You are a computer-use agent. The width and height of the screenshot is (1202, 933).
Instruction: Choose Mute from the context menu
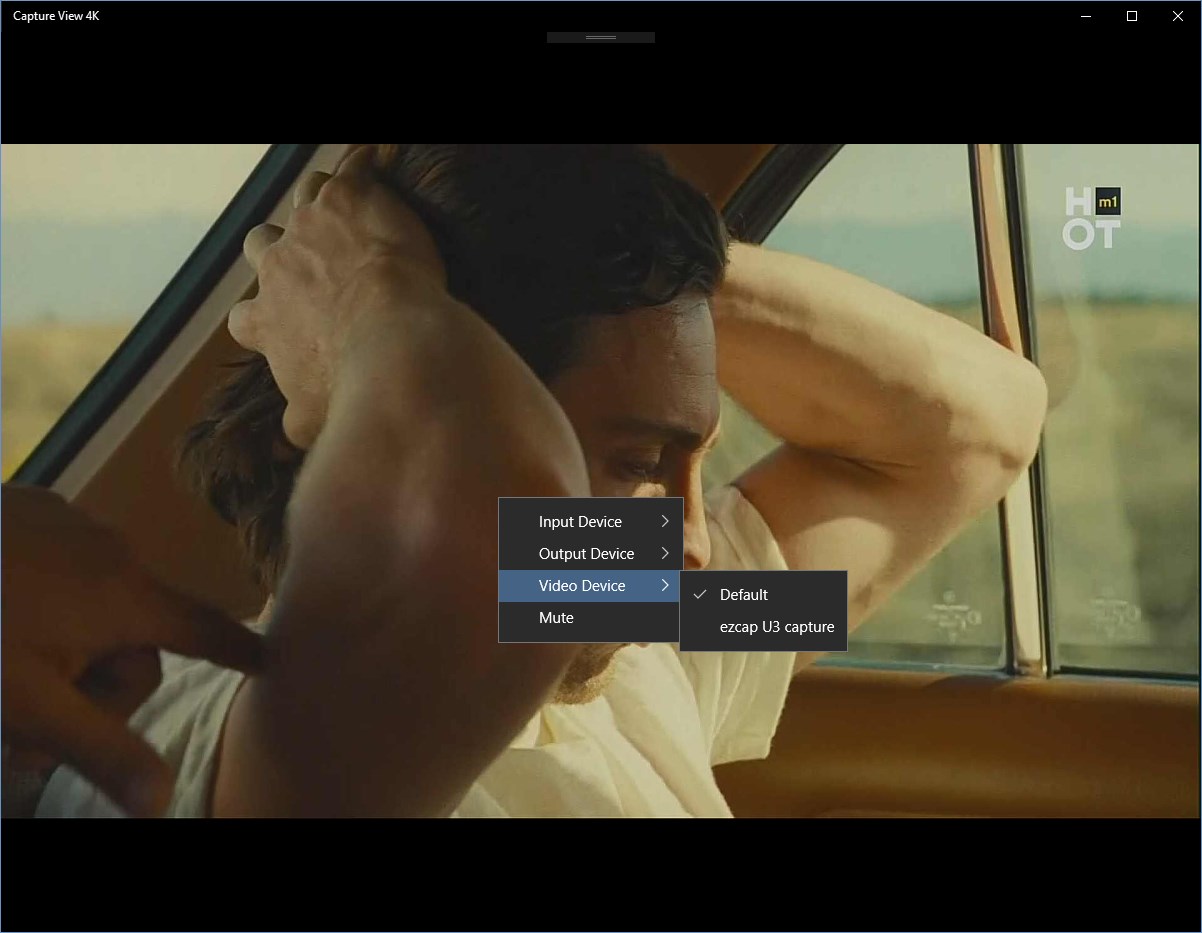[x=590, y=618]
